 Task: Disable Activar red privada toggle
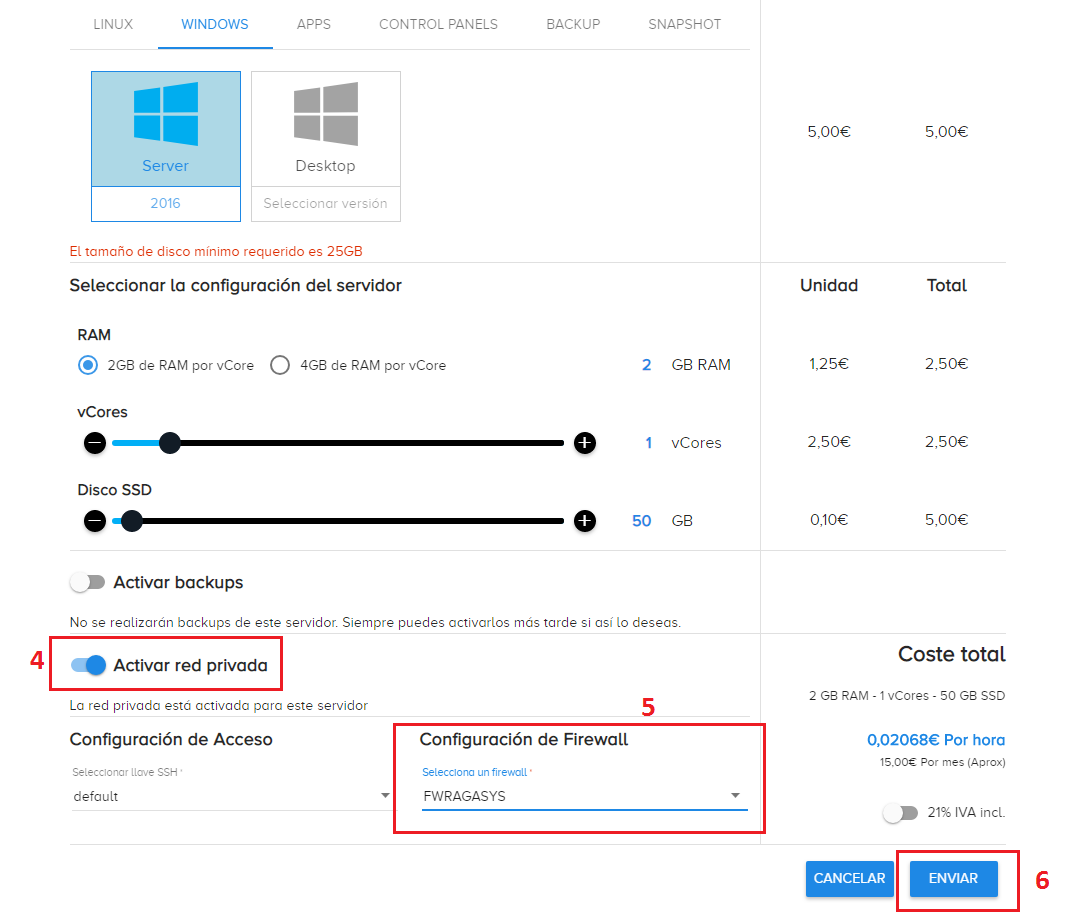(x=88, y=665)
